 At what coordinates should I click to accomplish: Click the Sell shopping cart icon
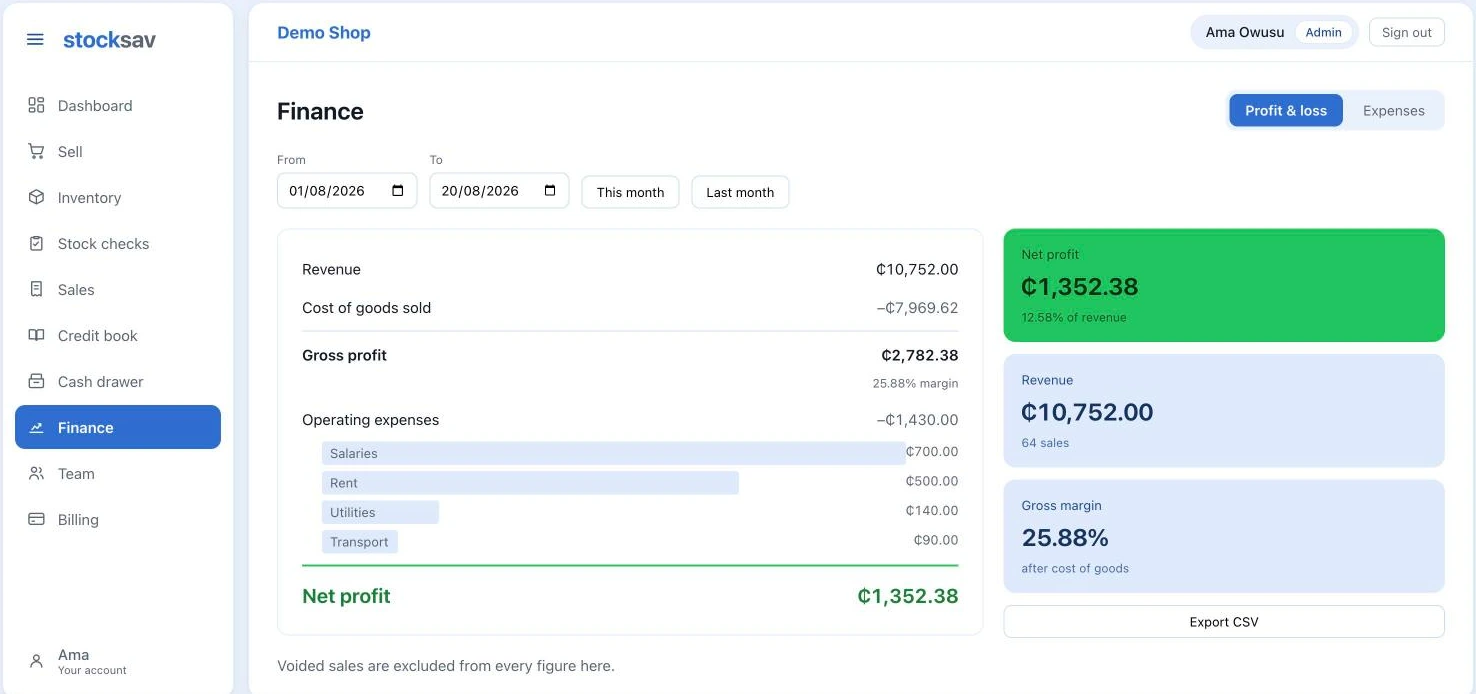(x=36, y=151)
